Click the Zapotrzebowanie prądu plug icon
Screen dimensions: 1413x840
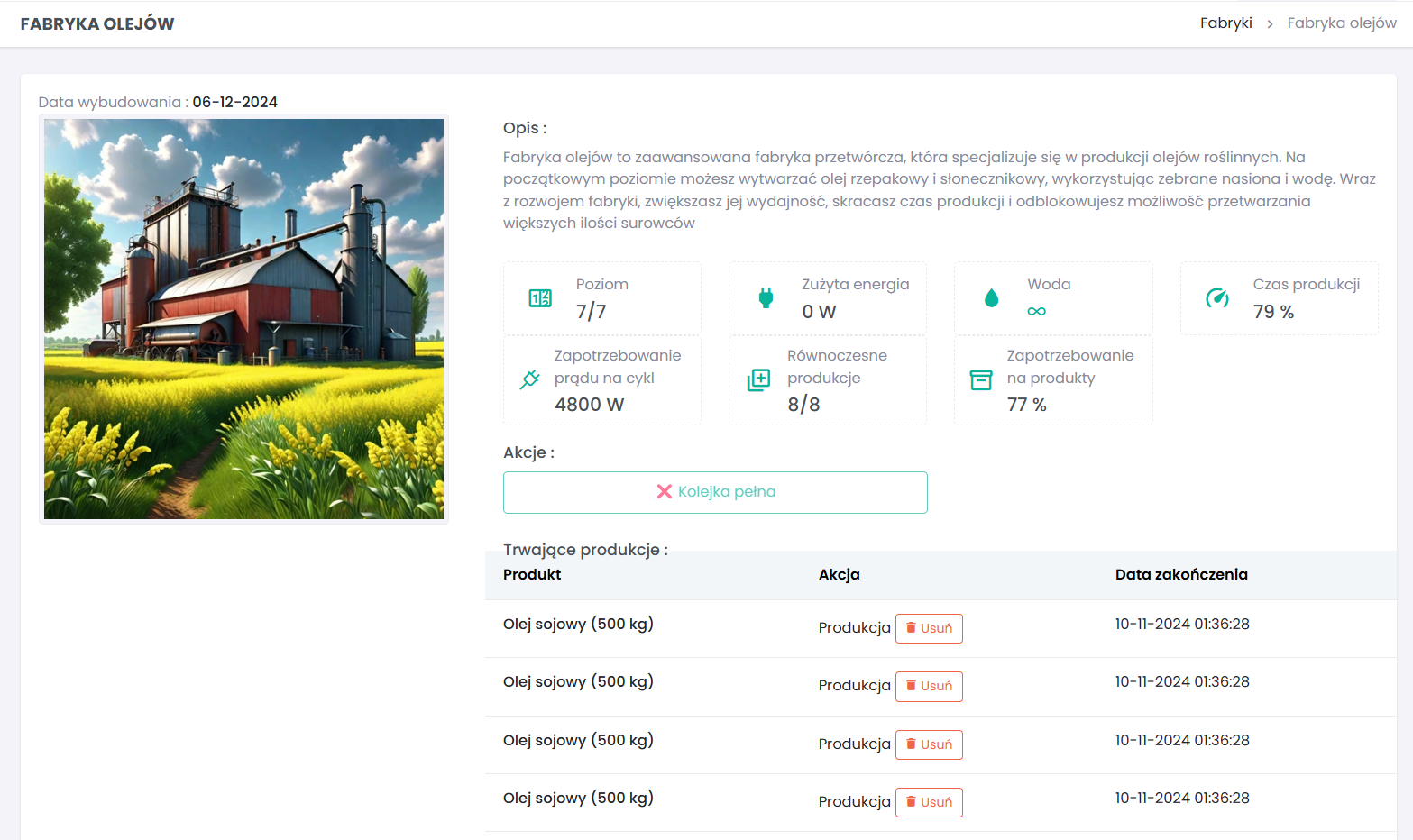pyautogui.click(x=530, y=379)
